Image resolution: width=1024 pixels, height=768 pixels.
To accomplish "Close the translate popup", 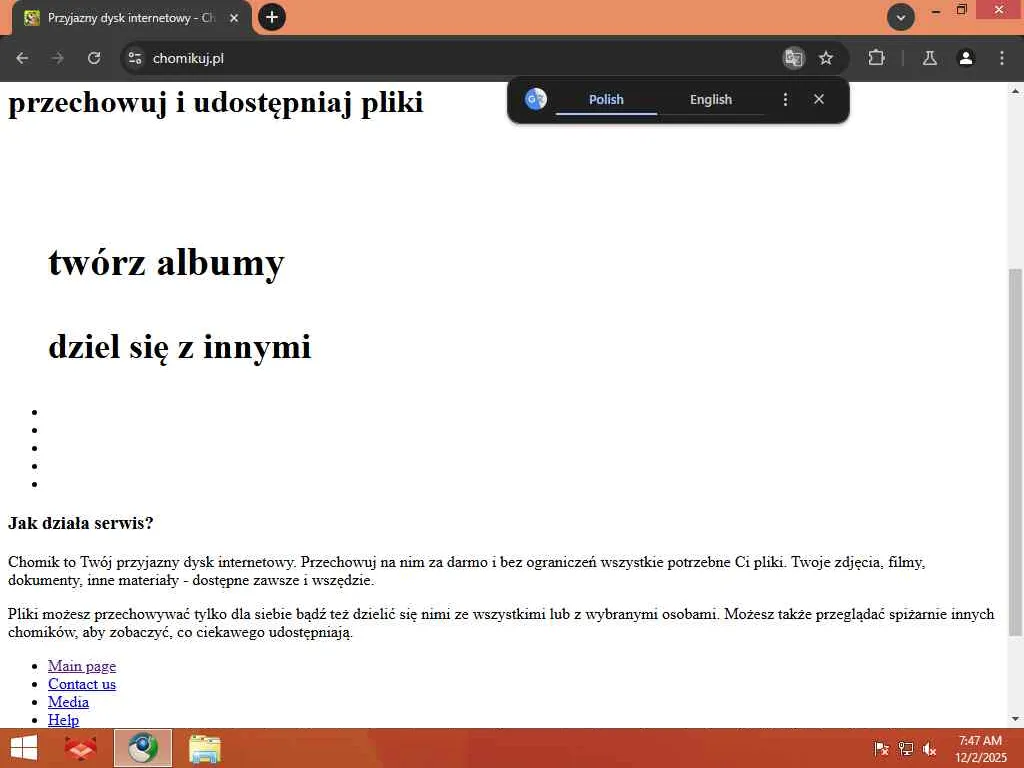I will coord(819,99).
